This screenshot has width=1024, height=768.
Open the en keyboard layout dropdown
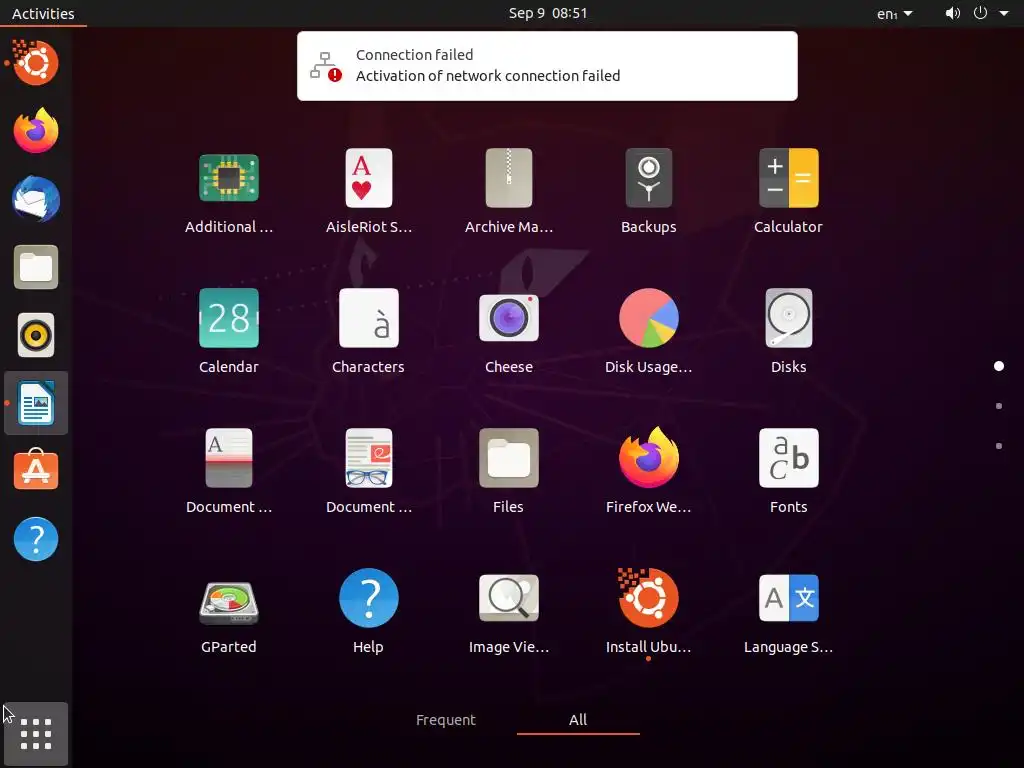(x=895, y=13)
